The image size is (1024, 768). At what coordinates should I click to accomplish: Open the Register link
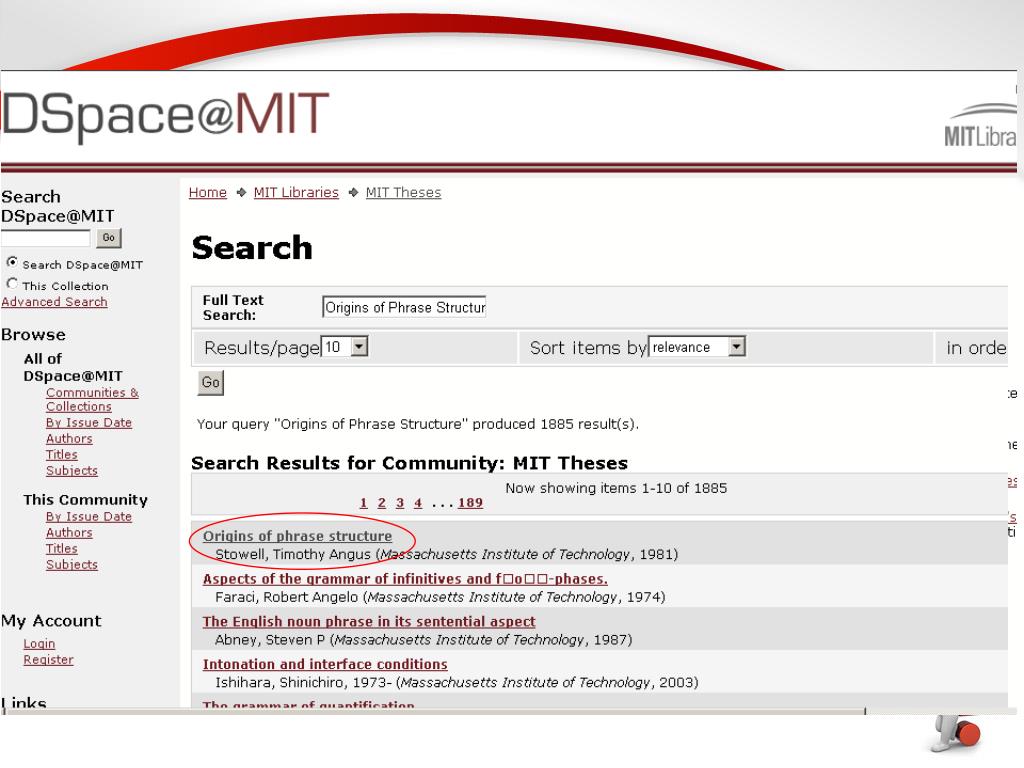coord(48,660)
